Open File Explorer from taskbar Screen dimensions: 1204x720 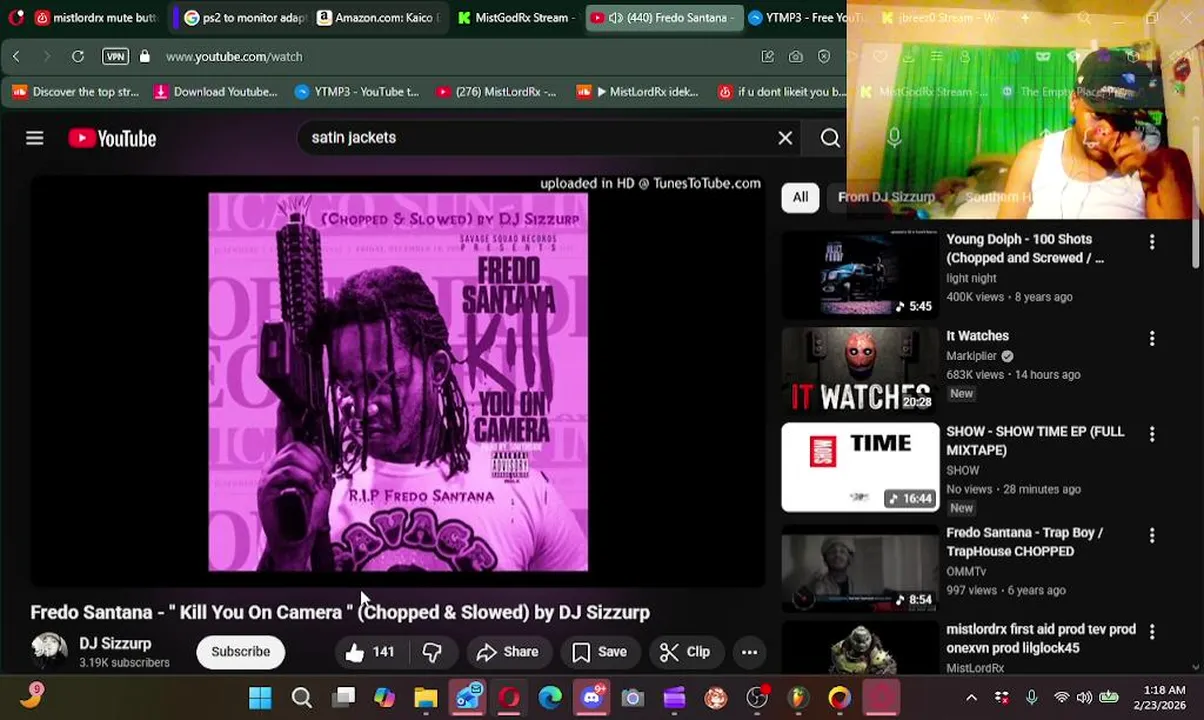[426, 698]
